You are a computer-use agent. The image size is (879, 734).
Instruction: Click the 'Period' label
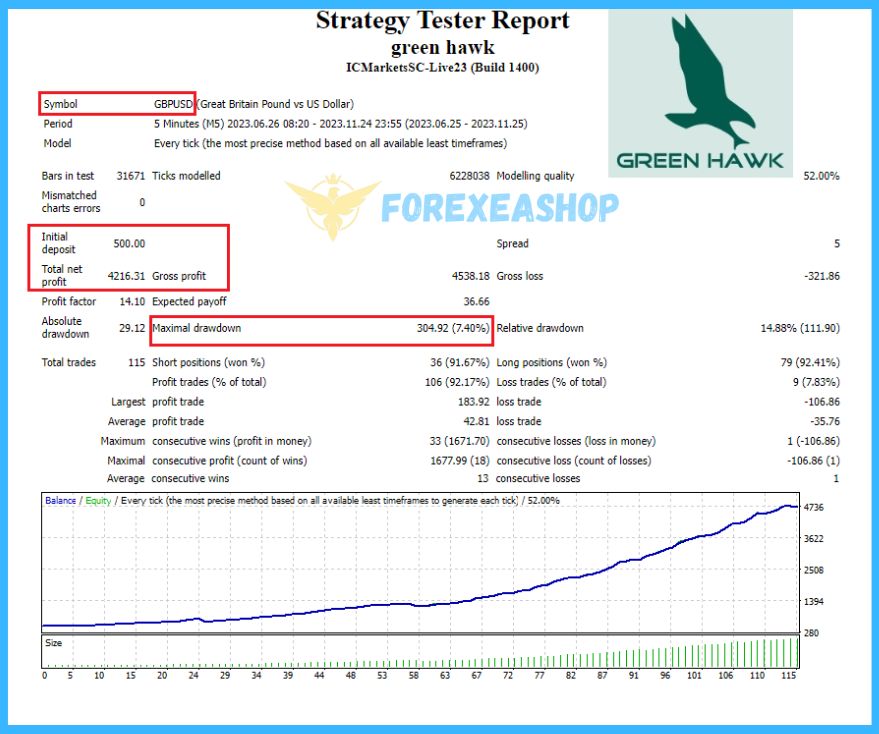point(58,123)
